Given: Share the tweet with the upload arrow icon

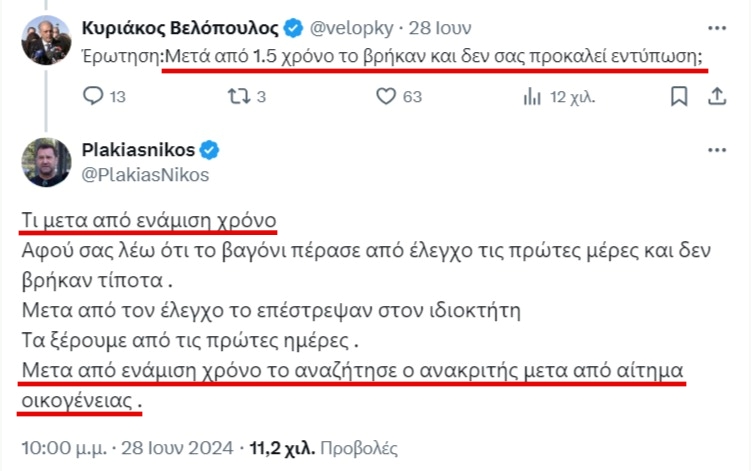Looking at the screenshot, I should point(717,96).
